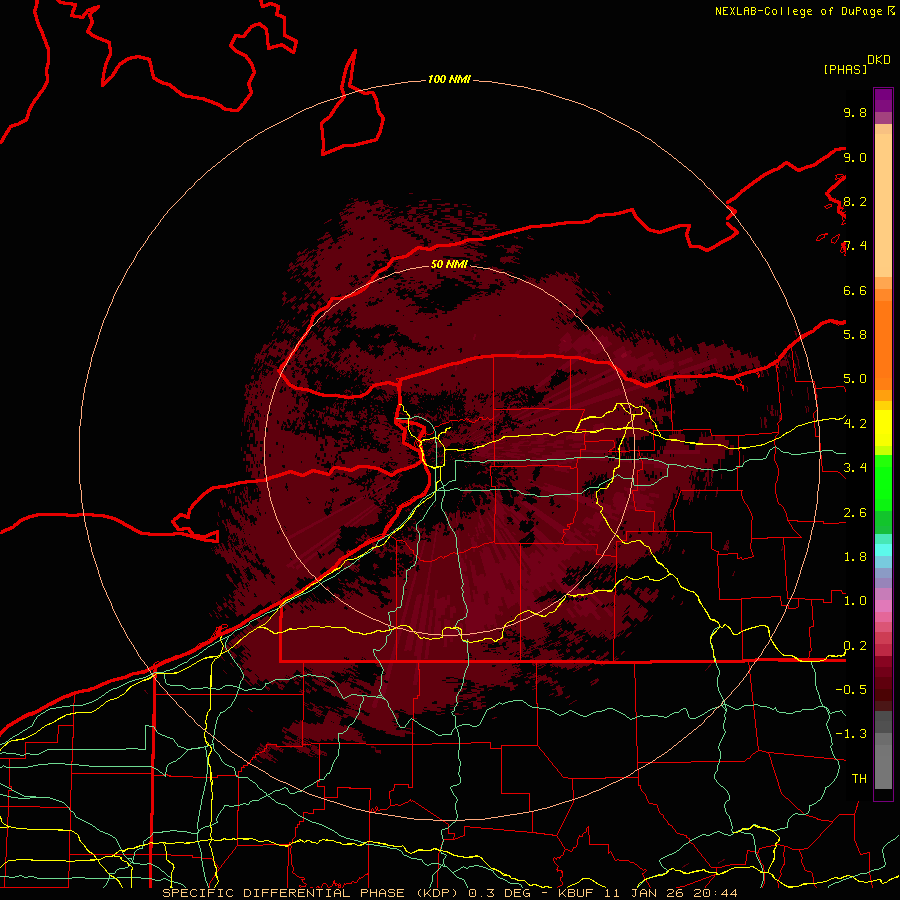Click the pink color scale segment
900x900 pixels.
[x=883, y=606]
